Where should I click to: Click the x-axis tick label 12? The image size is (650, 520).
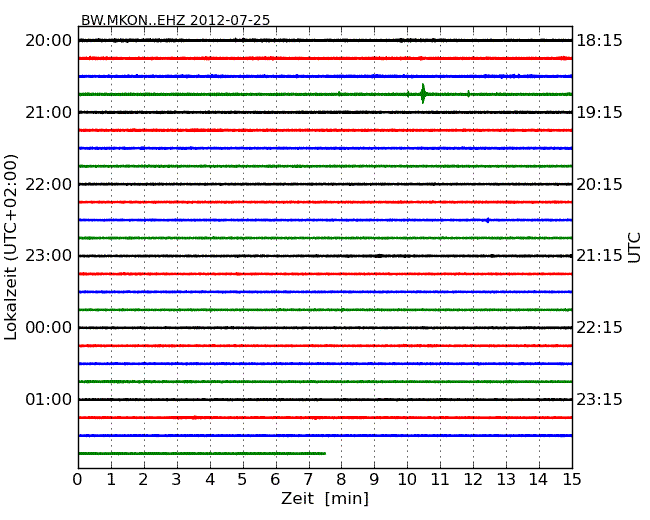473,480
